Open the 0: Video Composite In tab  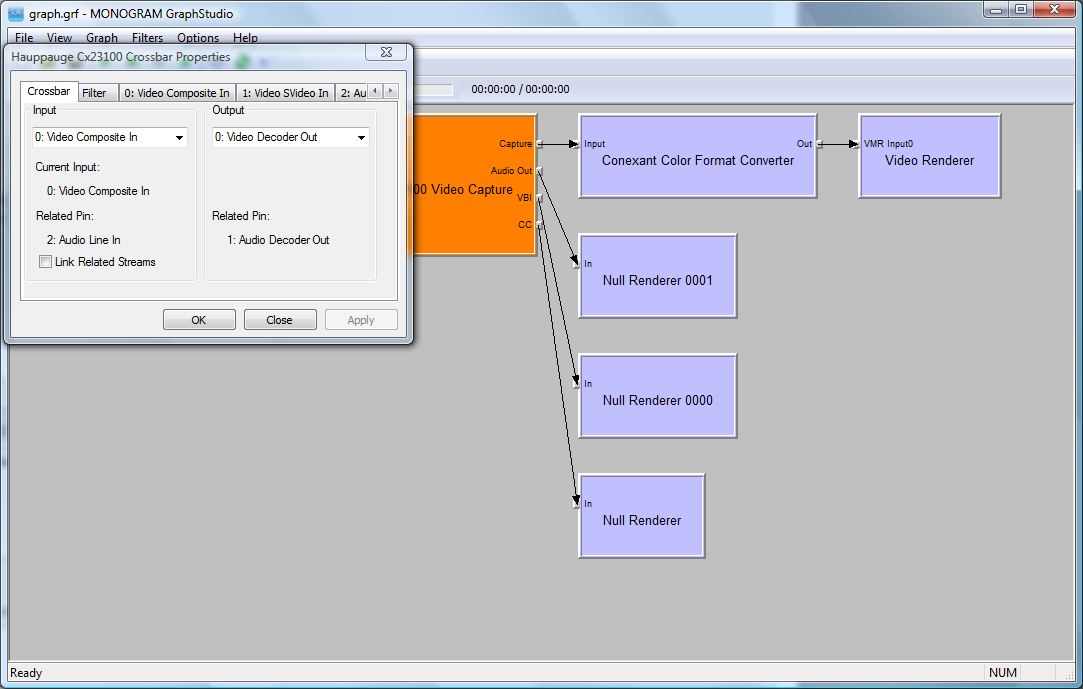[177, 93]
